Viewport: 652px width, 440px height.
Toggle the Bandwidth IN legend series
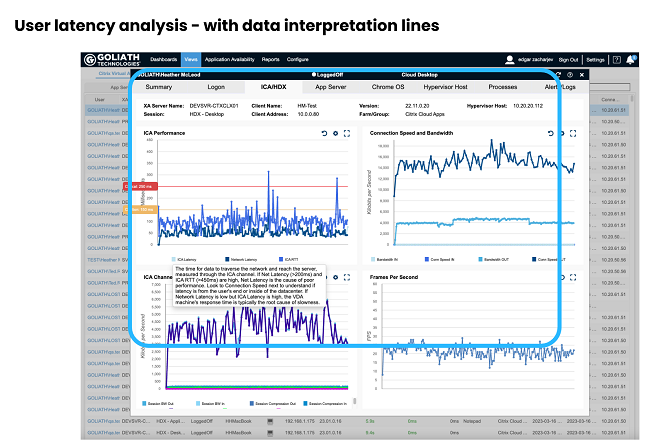point(385,260)
